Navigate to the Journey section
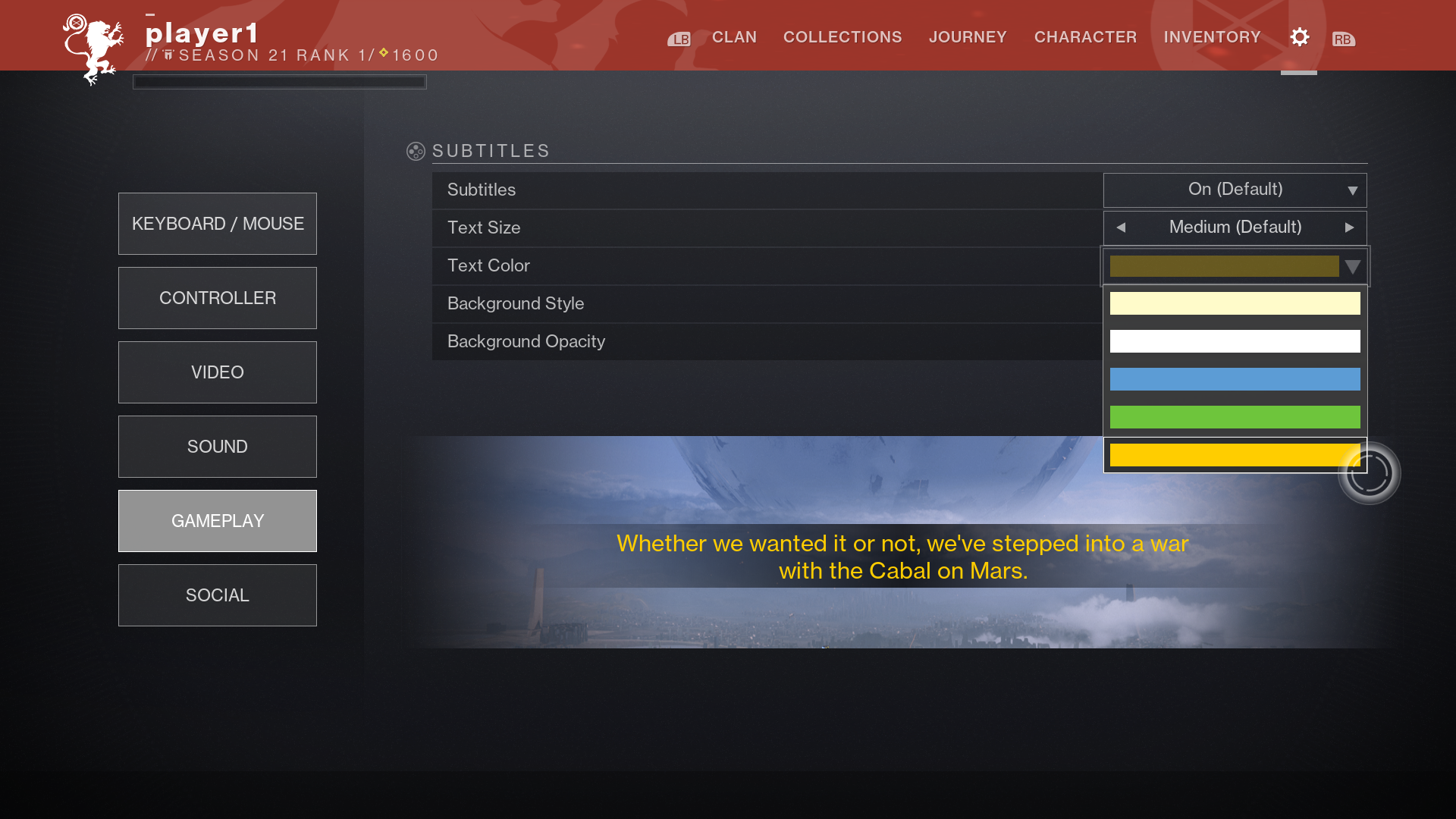The image size is (1456, 819). (968, 37)
